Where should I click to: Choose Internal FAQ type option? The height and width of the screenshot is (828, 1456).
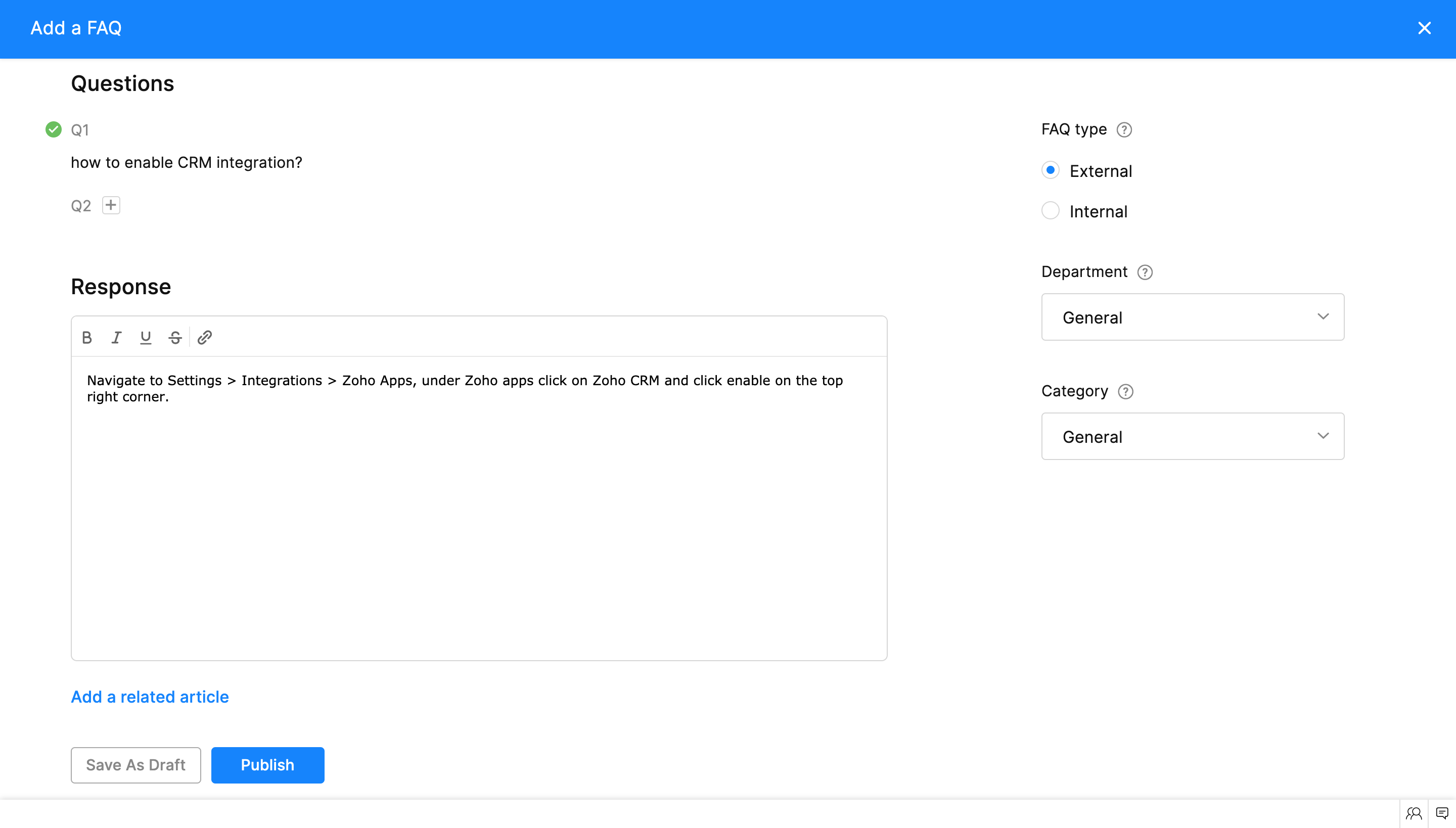(1050, 210)
